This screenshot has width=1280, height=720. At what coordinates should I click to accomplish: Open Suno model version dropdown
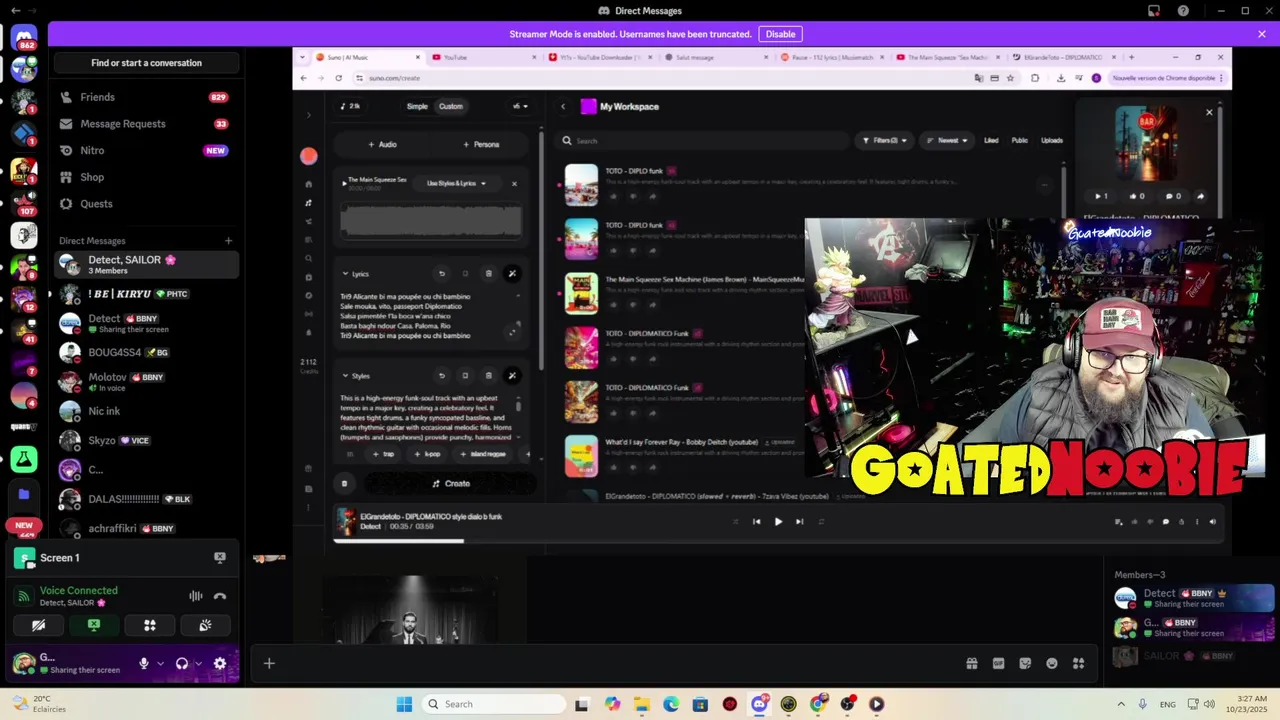point(520,106)
